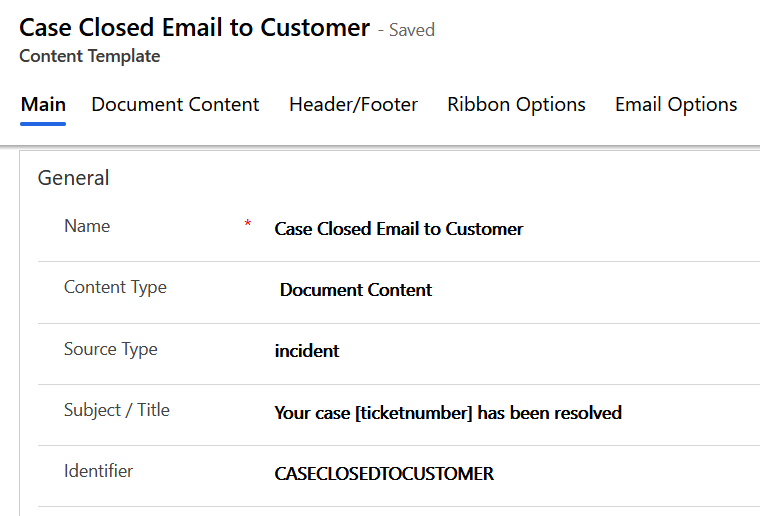Click the 'Content Template' entity subtitle
The height and width of the screenshot is (516, 760).
89,56
